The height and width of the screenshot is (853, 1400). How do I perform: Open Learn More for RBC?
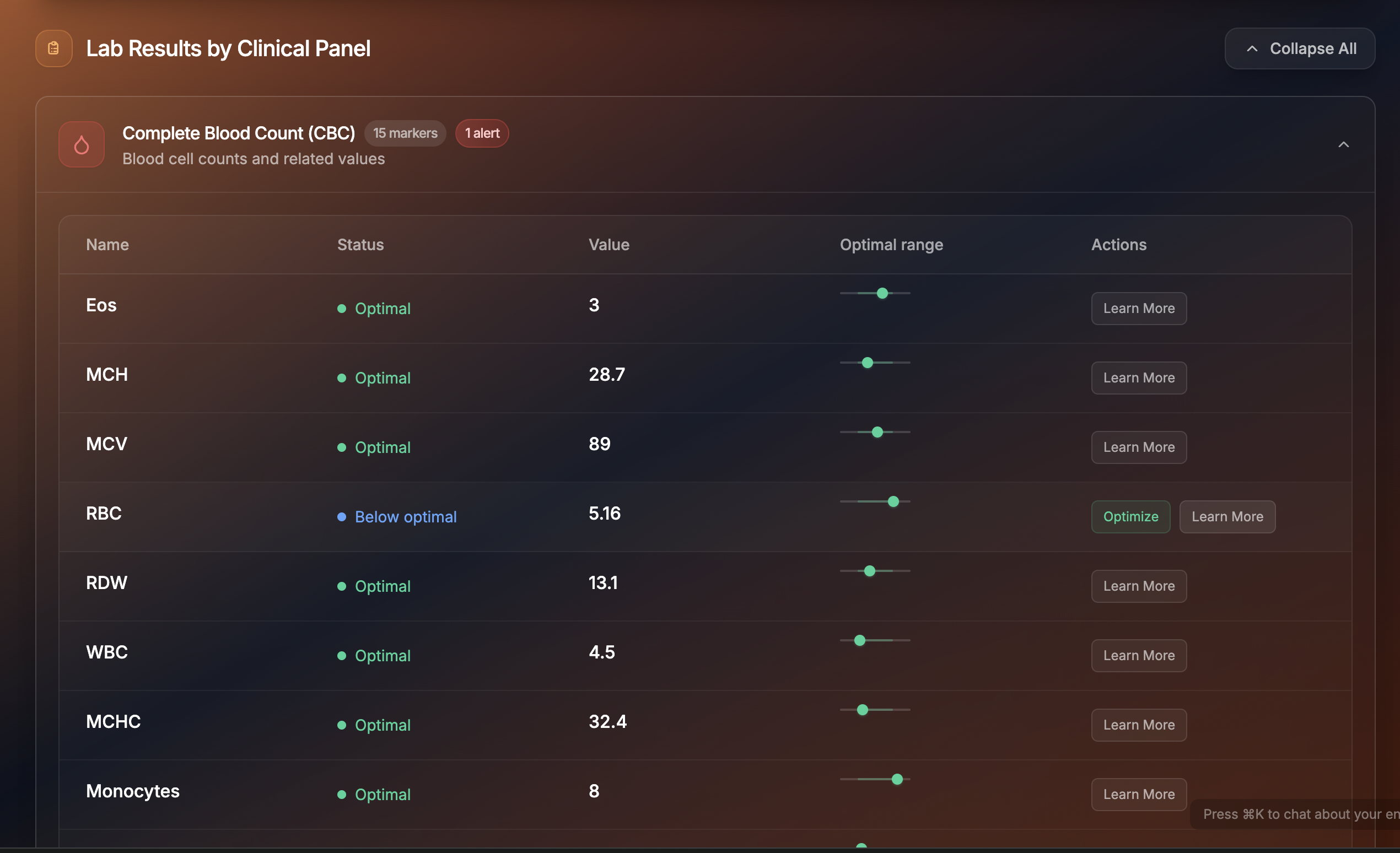pos(1227,516)
